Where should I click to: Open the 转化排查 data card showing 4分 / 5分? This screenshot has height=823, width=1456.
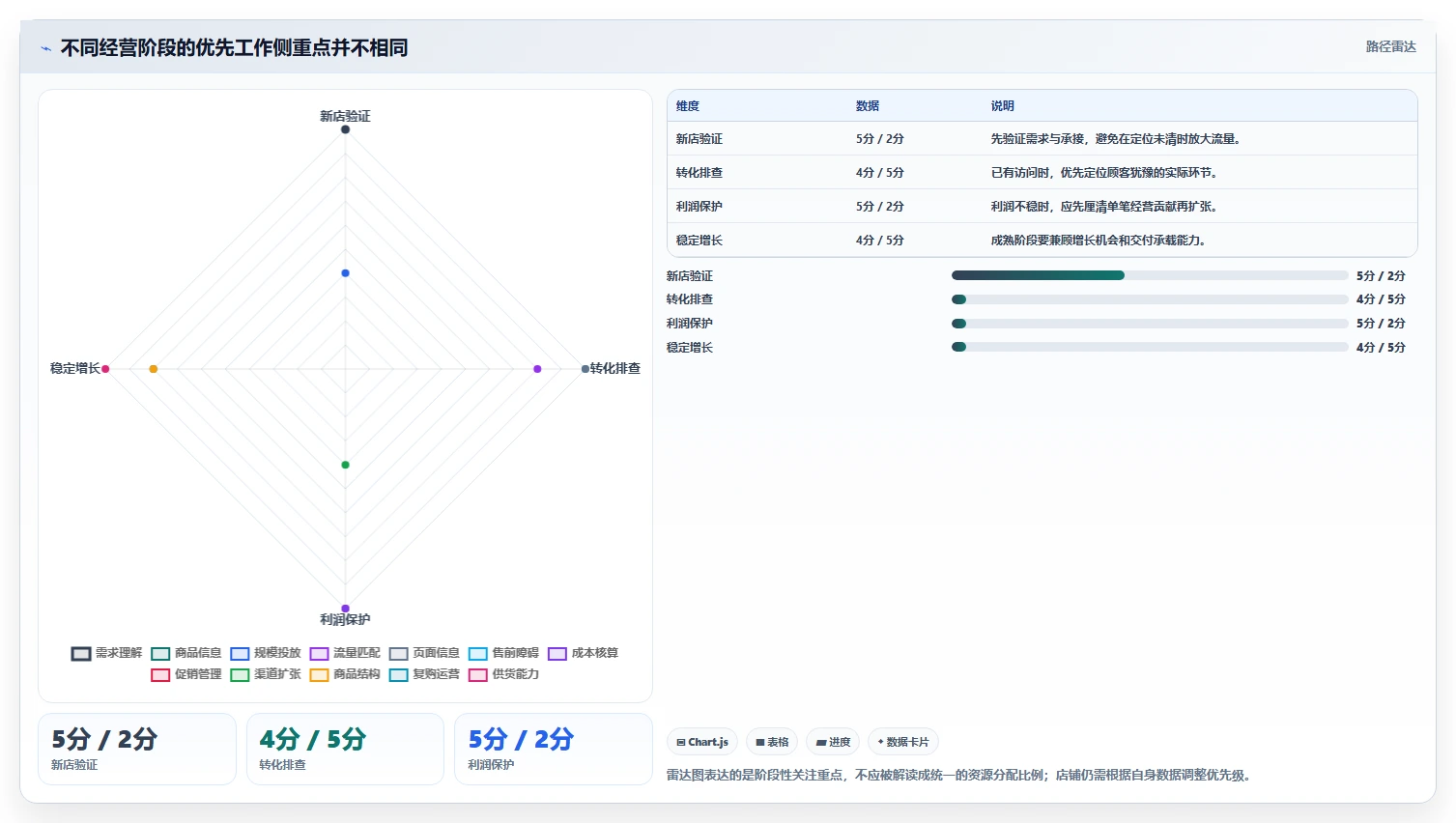tap(345, 749)
